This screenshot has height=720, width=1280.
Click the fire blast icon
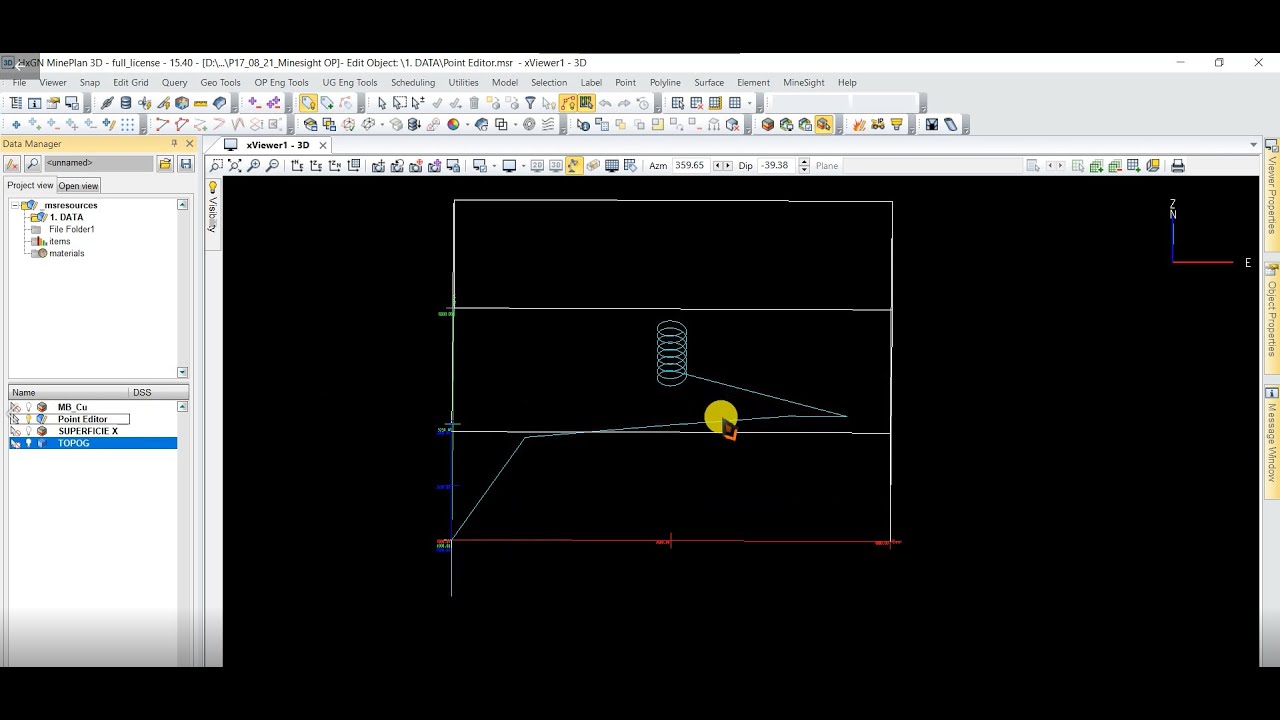(858, 125)
